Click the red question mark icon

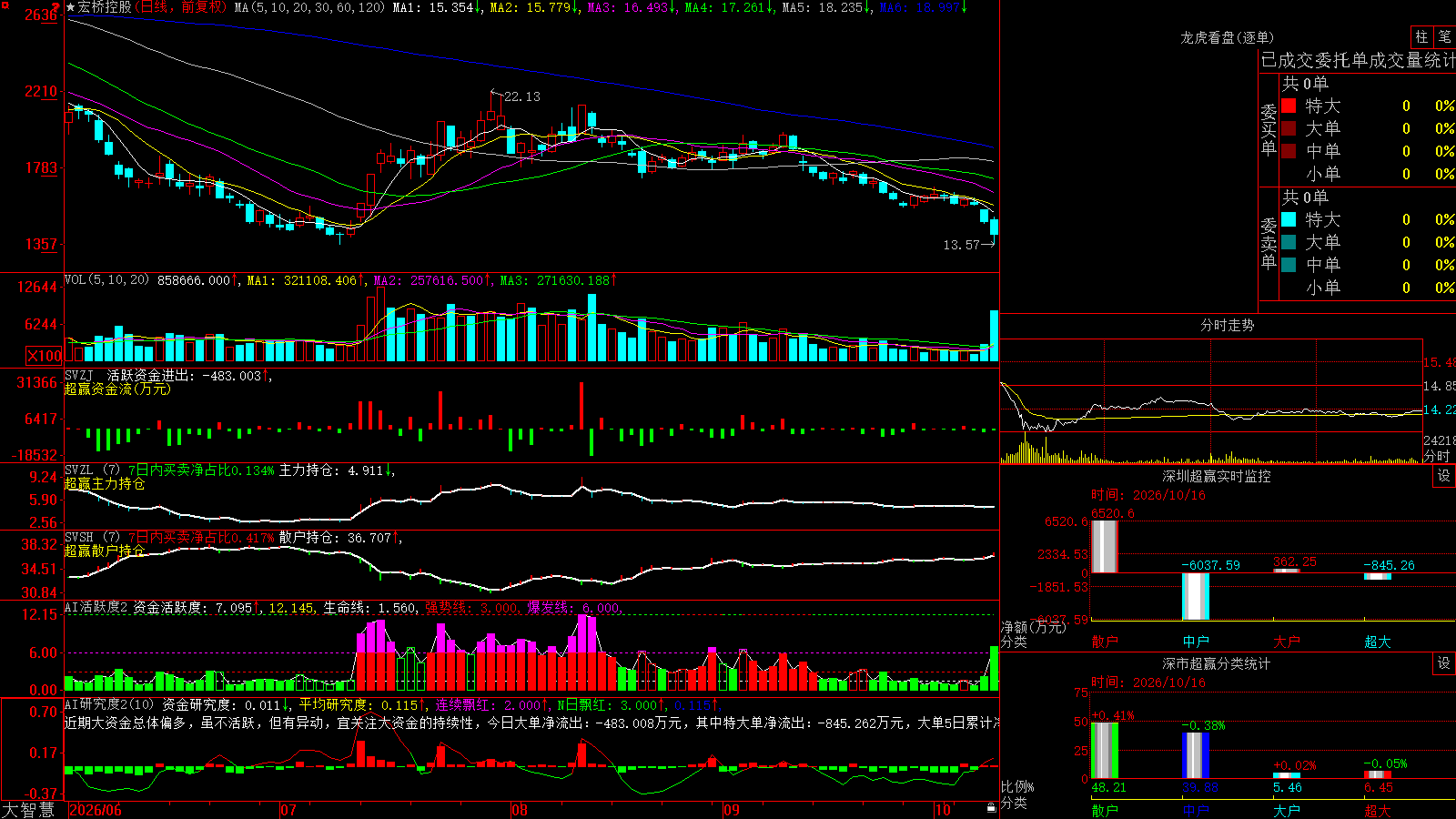point(56,7)
